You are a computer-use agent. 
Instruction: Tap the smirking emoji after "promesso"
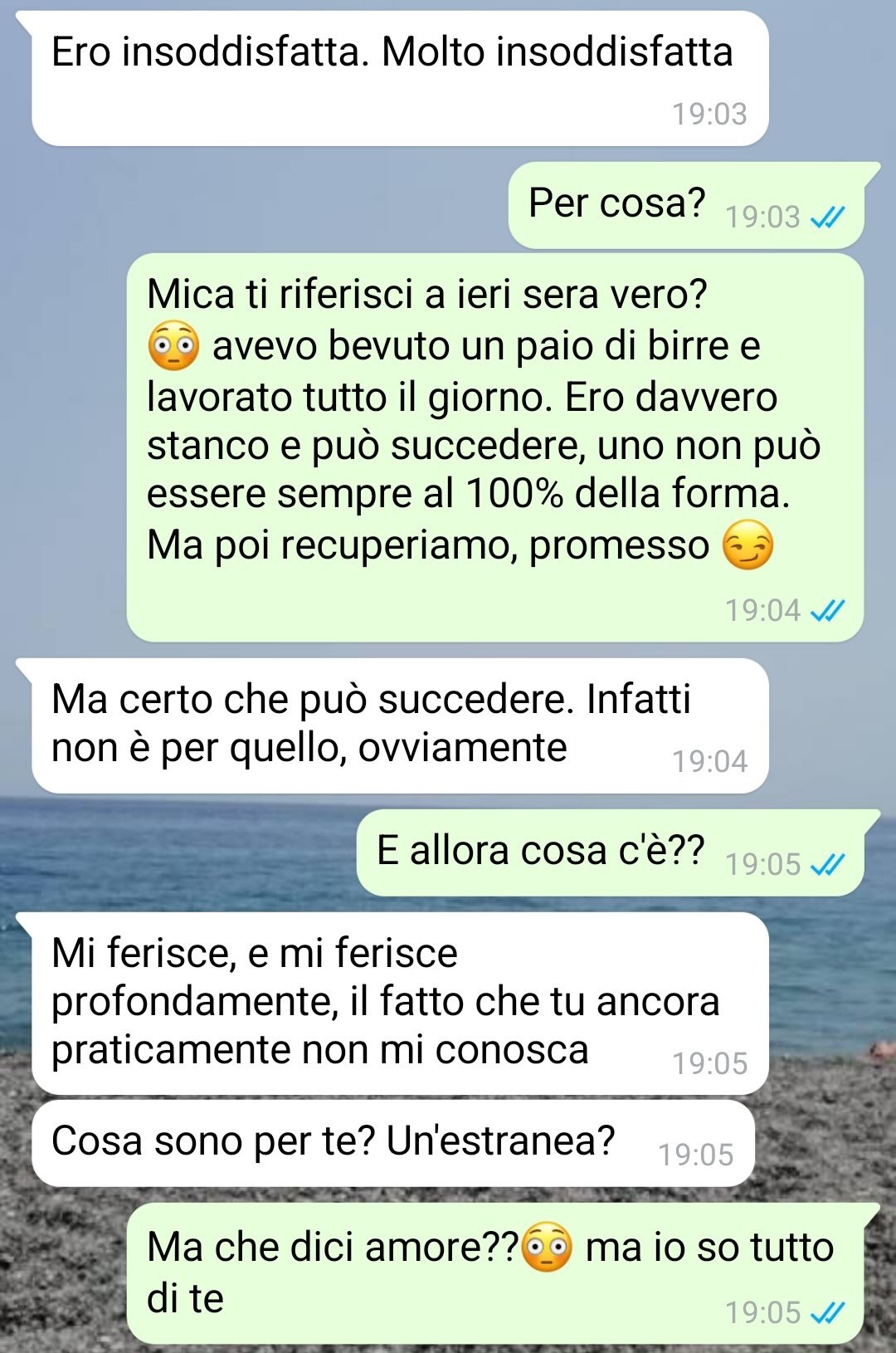747,545
